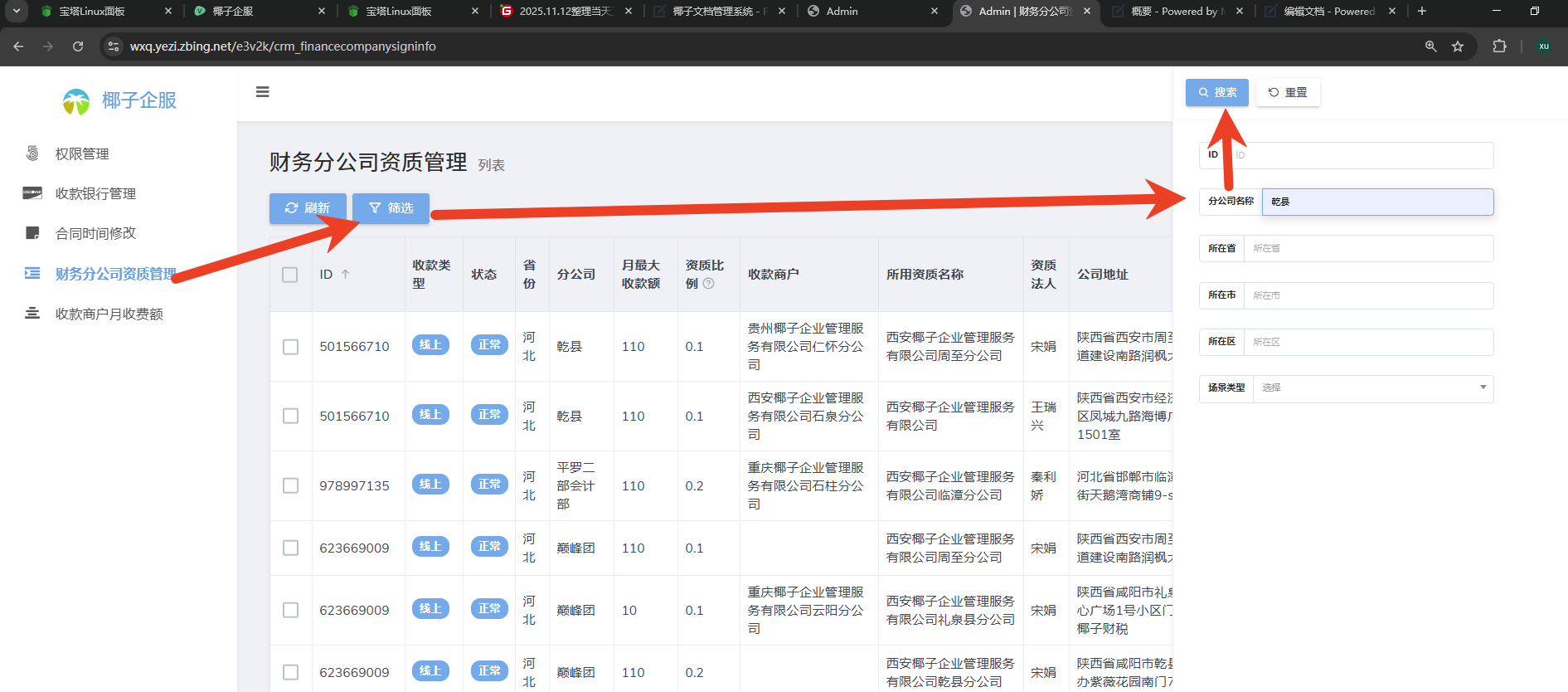Bookmark this page with the star
The height and width of the screenshot is (692, 1568).
tap(1458, 46)
